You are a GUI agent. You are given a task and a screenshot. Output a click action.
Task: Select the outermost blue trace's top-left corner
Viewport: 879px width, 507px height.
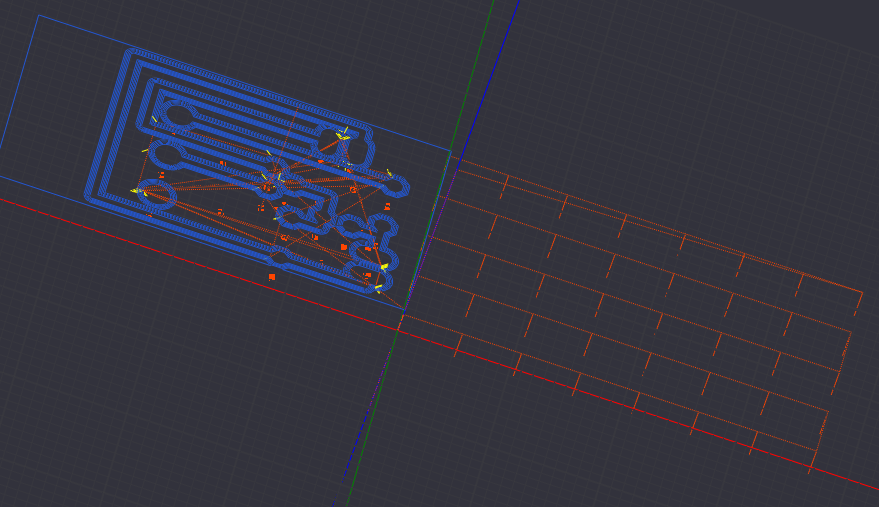coord(129,52)
